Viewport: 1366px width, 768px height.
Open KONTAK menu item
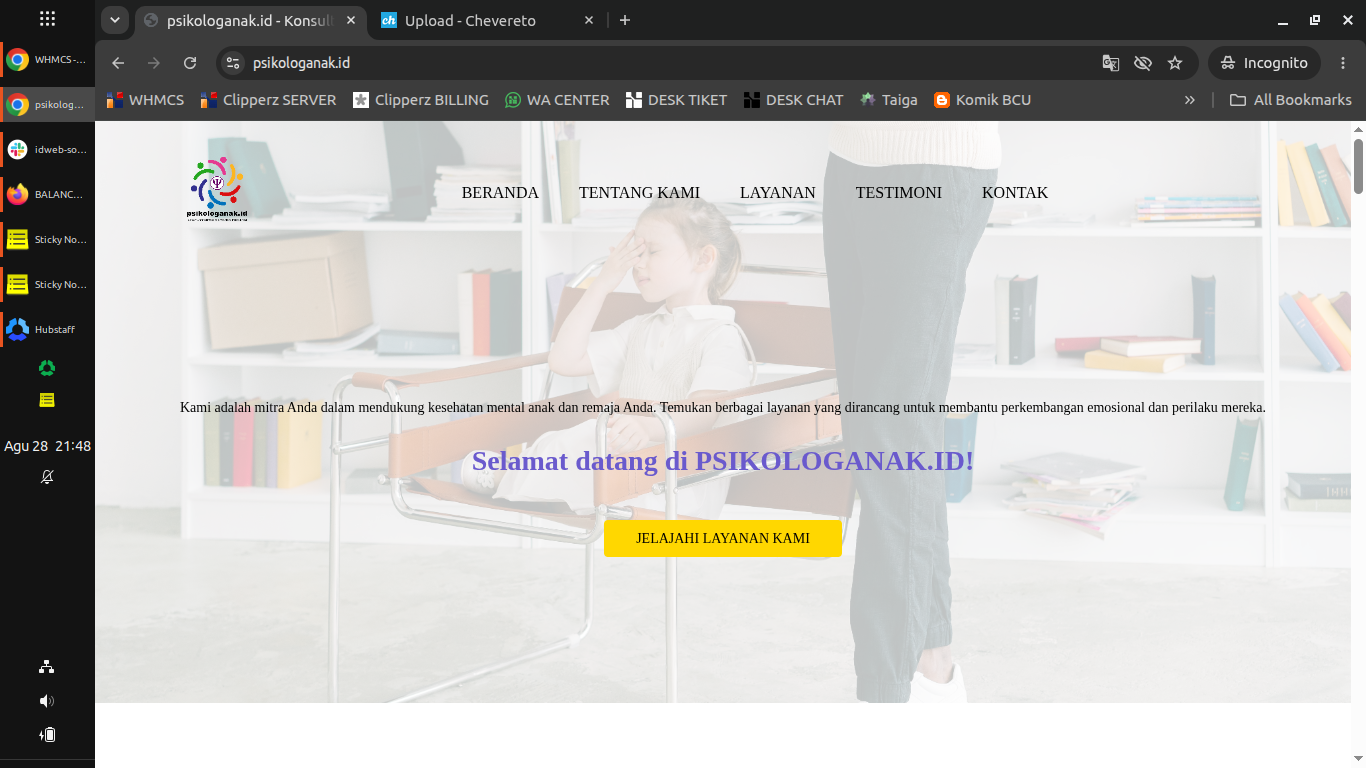click(x=1015, y=193)
